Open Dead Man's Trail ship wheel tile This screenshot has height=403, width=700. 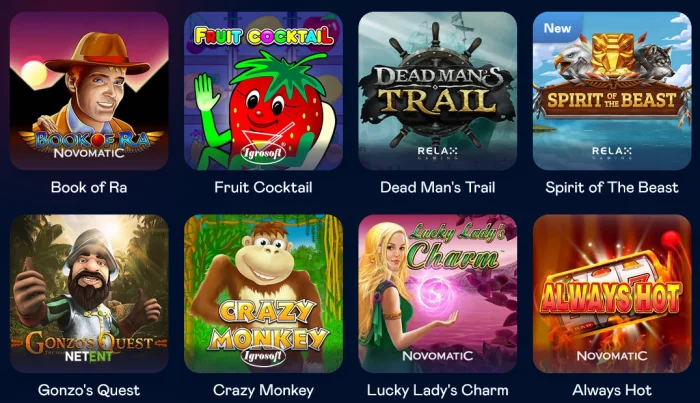[438, 91]
